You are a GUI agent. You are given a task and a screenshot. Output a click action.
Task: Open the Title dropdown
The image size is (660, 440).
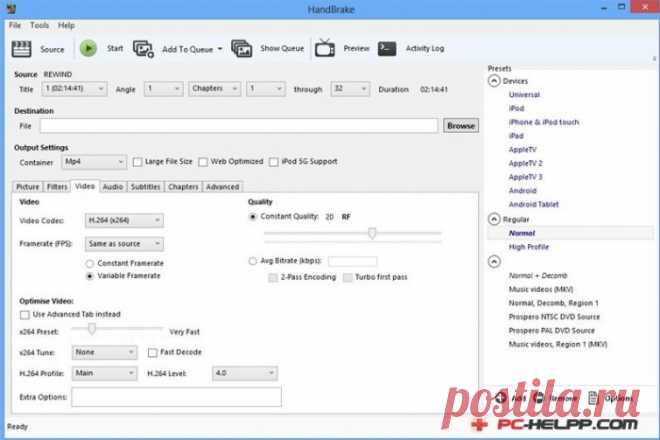[x=75, y=89]
